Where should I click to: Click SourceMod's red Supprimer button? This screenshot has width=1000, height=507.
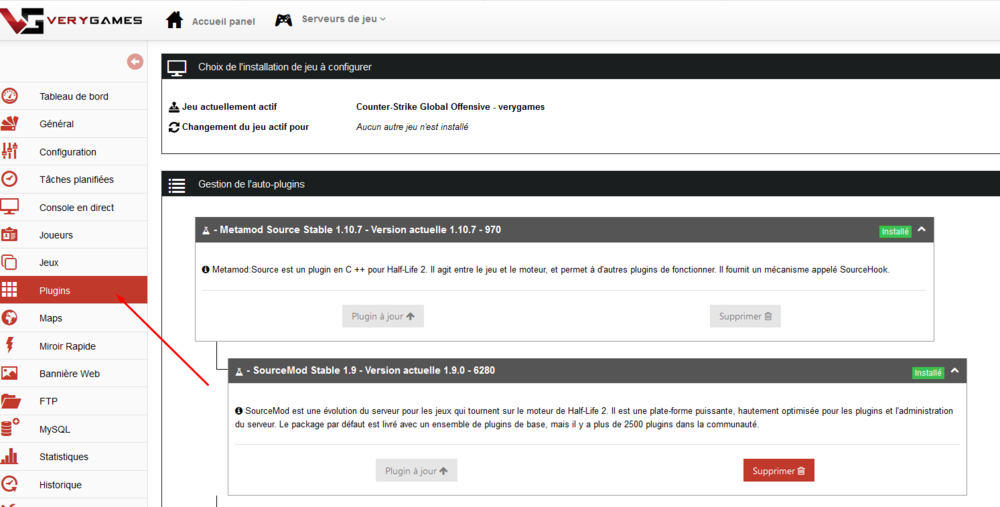point(778,471)
